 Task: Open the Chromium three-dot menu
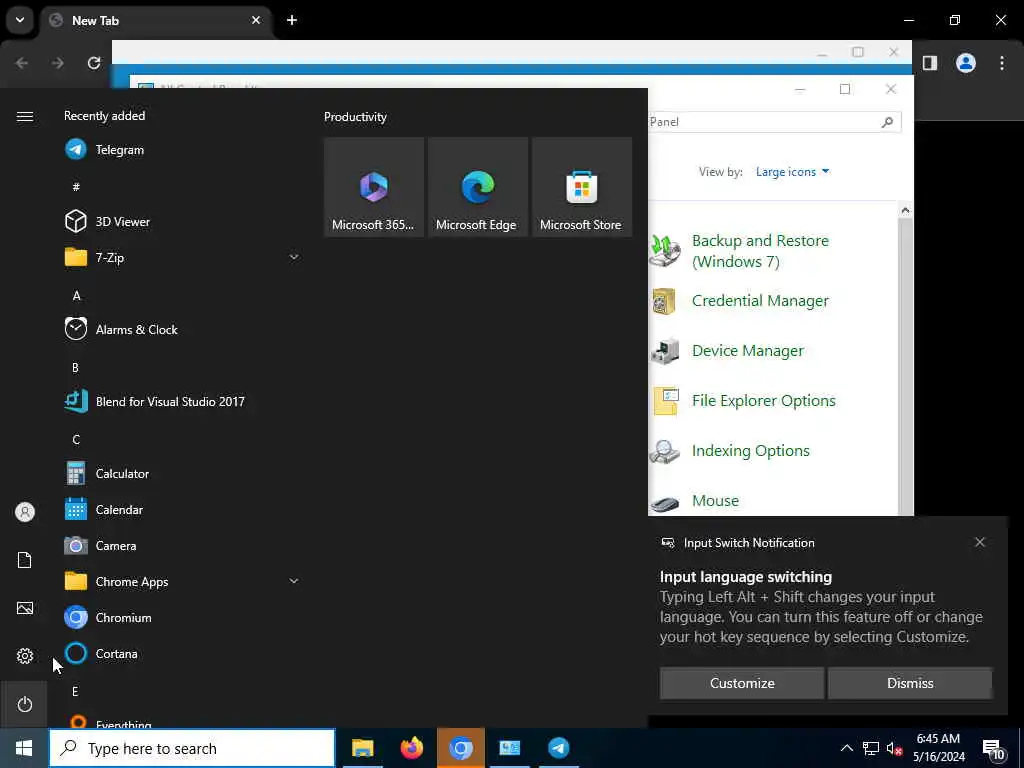click(x=1002, y=63)
